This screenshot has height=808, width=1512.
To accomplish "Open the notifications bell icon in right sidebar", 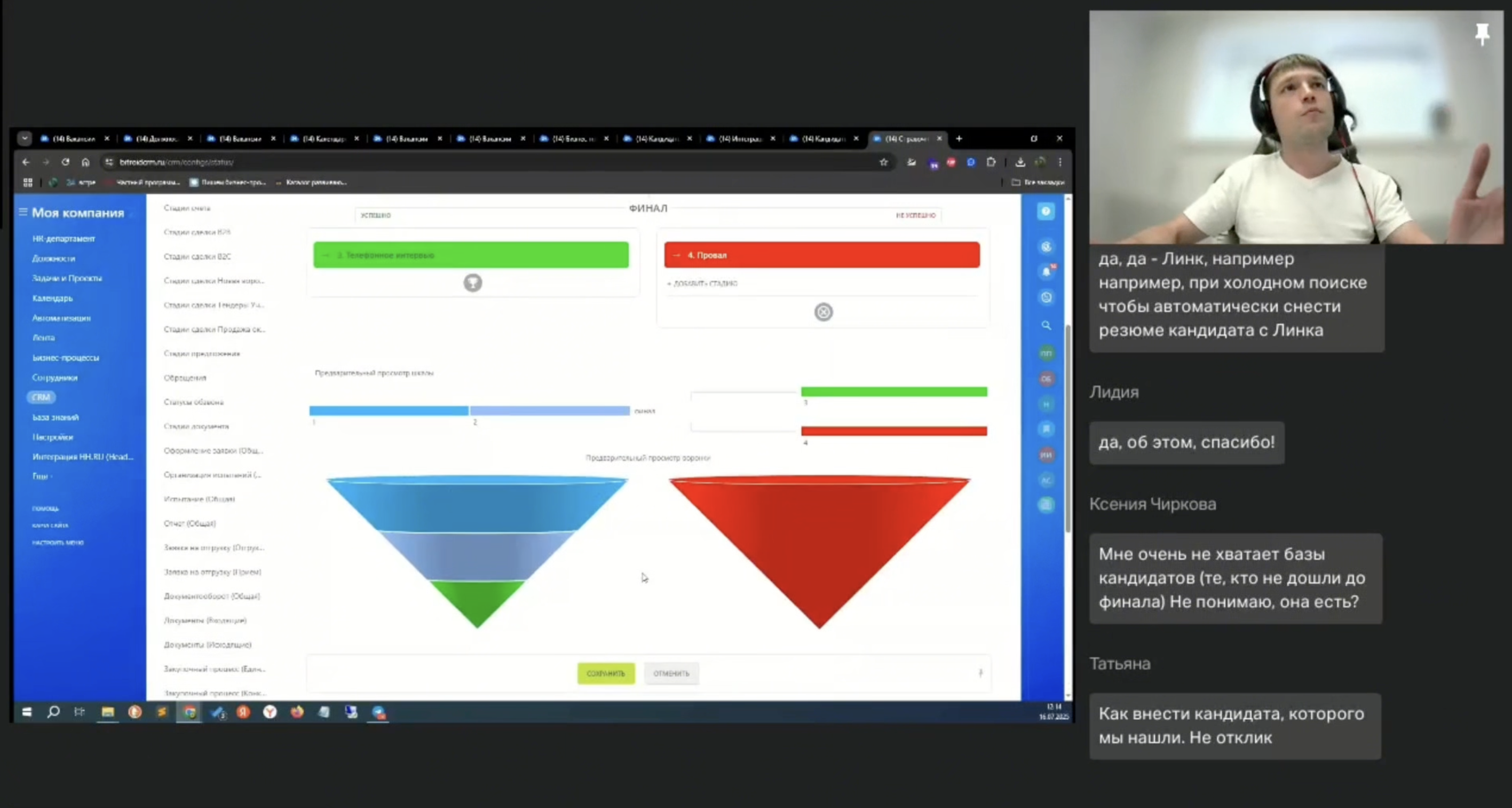I will (x=1046, y=271).
